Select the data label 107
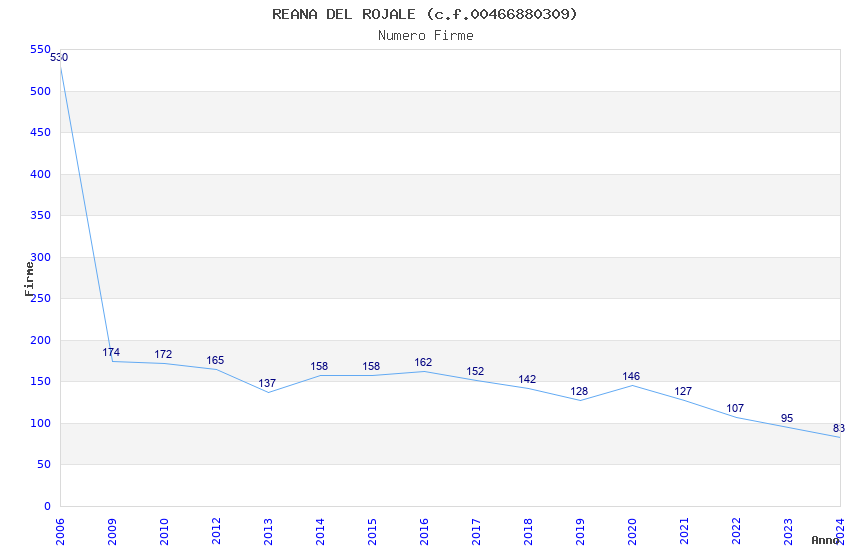Image resolution: width=850 pixels, height=550 pixels. (x=736, y=409)
